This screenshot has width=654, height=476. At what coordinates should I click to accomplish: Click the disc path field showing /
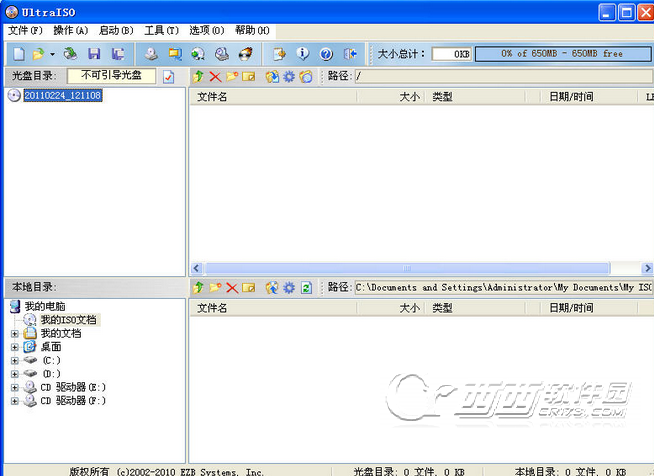click(x=503, y=76)
